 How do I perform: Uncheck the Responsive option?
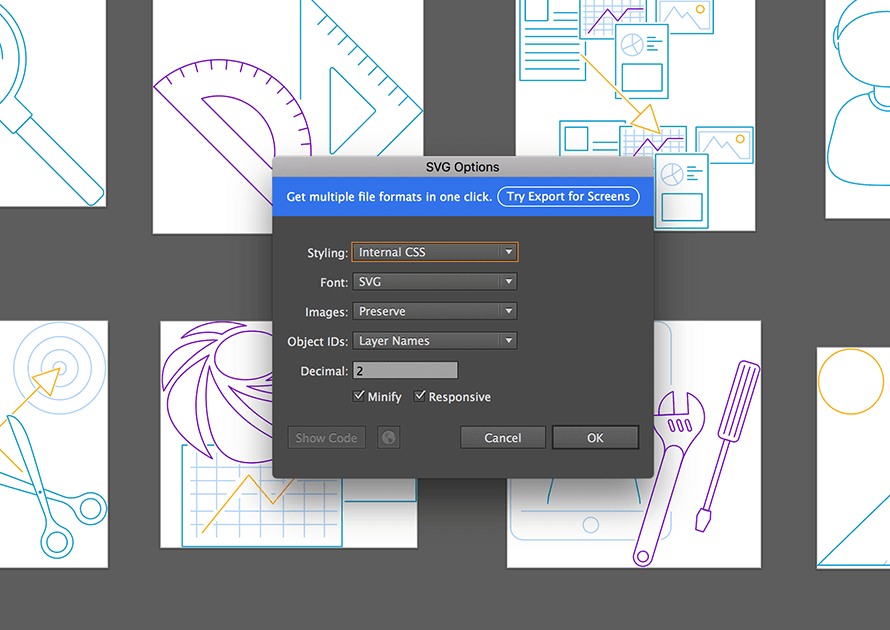click(420, 395)
